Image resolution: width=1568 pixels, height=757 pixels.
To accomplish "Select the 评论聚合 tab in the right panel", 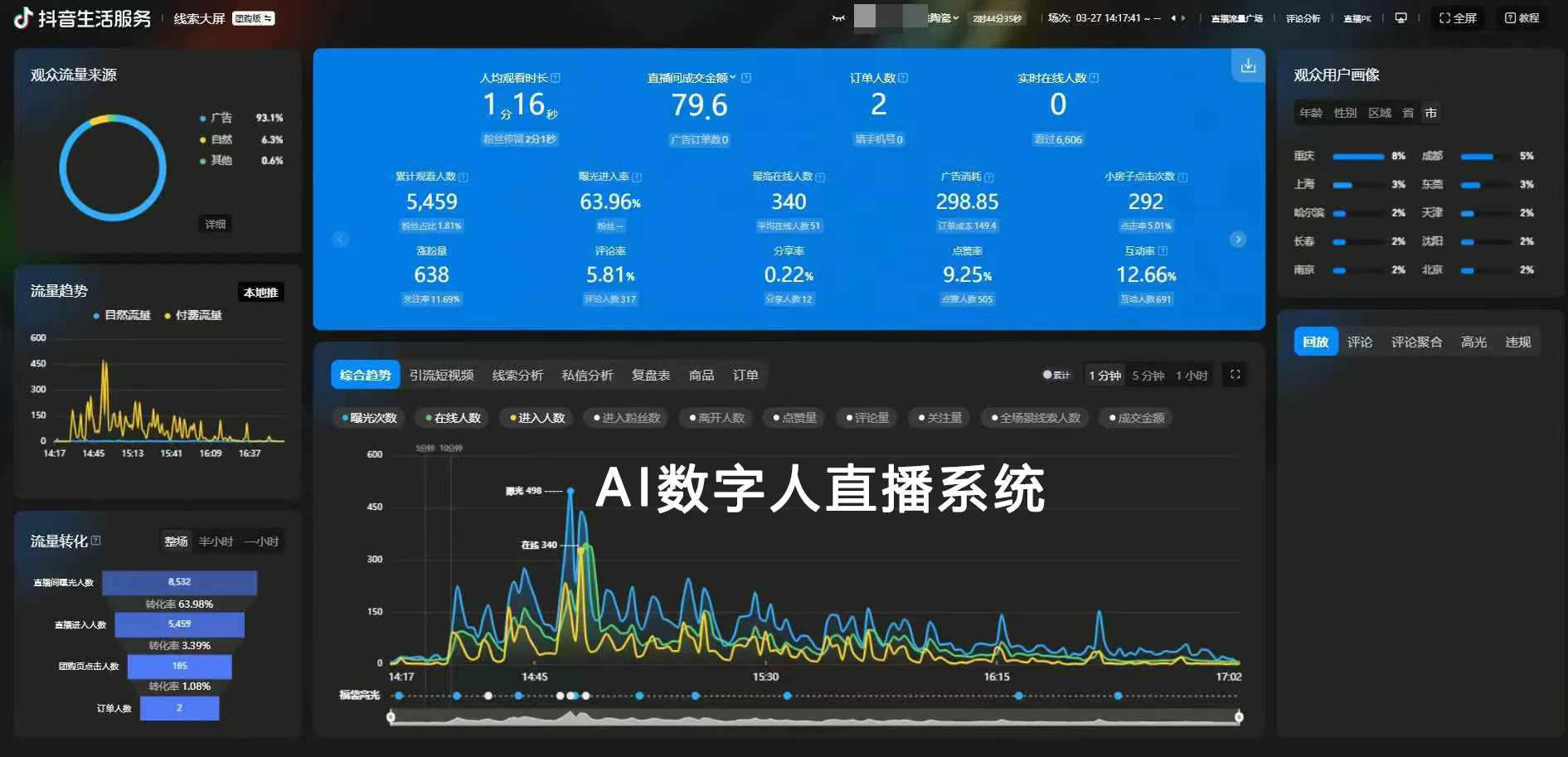I will (1416, 342).
